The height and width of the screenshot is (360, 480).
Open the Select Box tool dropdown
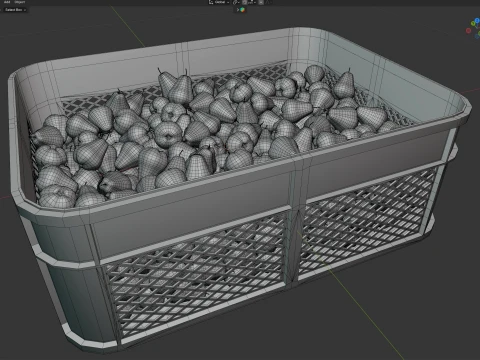point(15,10)
